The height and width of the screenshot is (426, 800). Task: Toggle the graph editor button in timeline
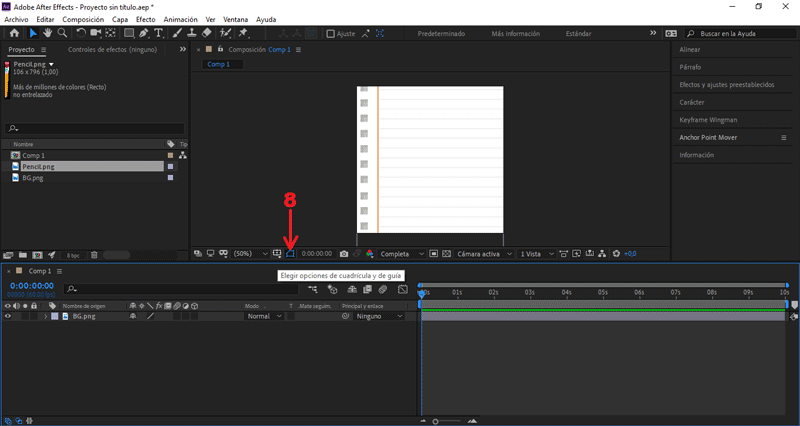403,289
